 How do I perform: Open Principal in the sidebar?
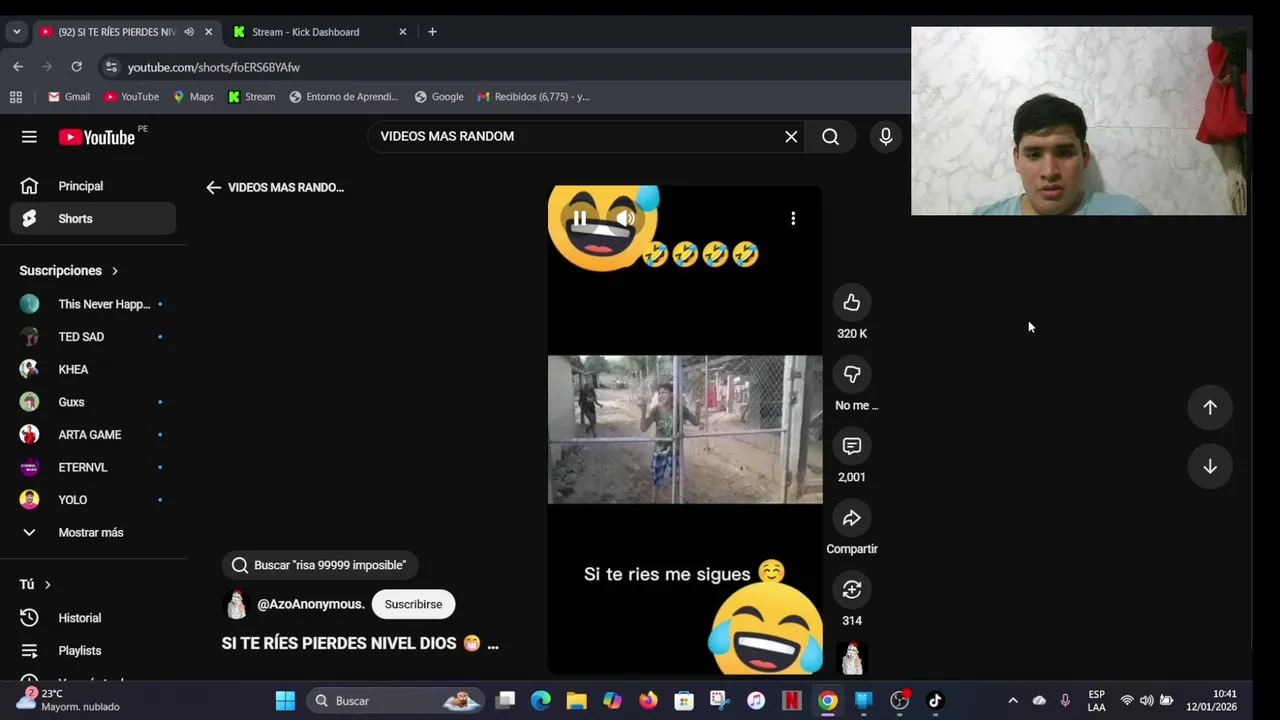coord(93,186)
